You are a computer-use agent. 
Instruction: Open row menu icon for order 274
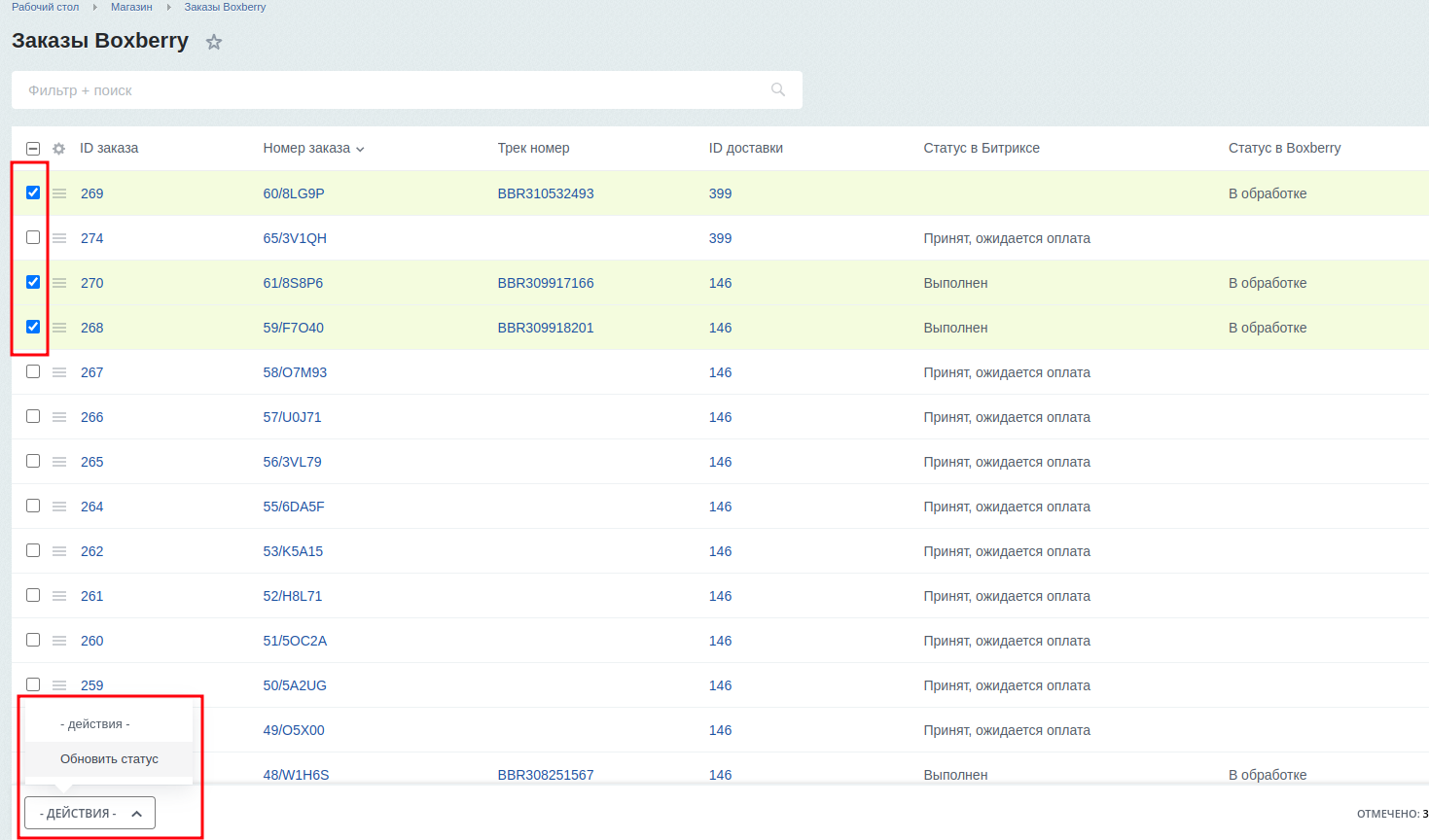pos(59,238)
